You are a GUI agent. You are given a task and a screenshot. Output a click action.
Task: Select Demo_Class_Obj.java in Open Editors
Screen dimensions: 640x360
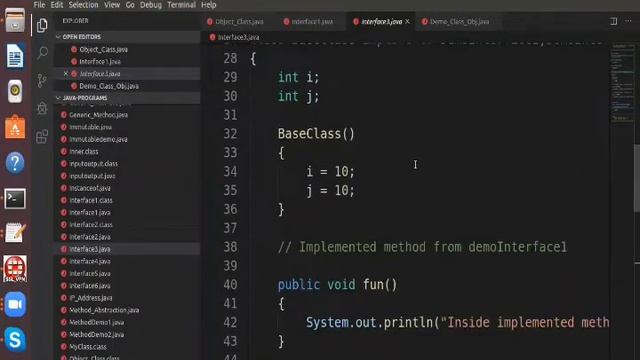pos(128,86)
